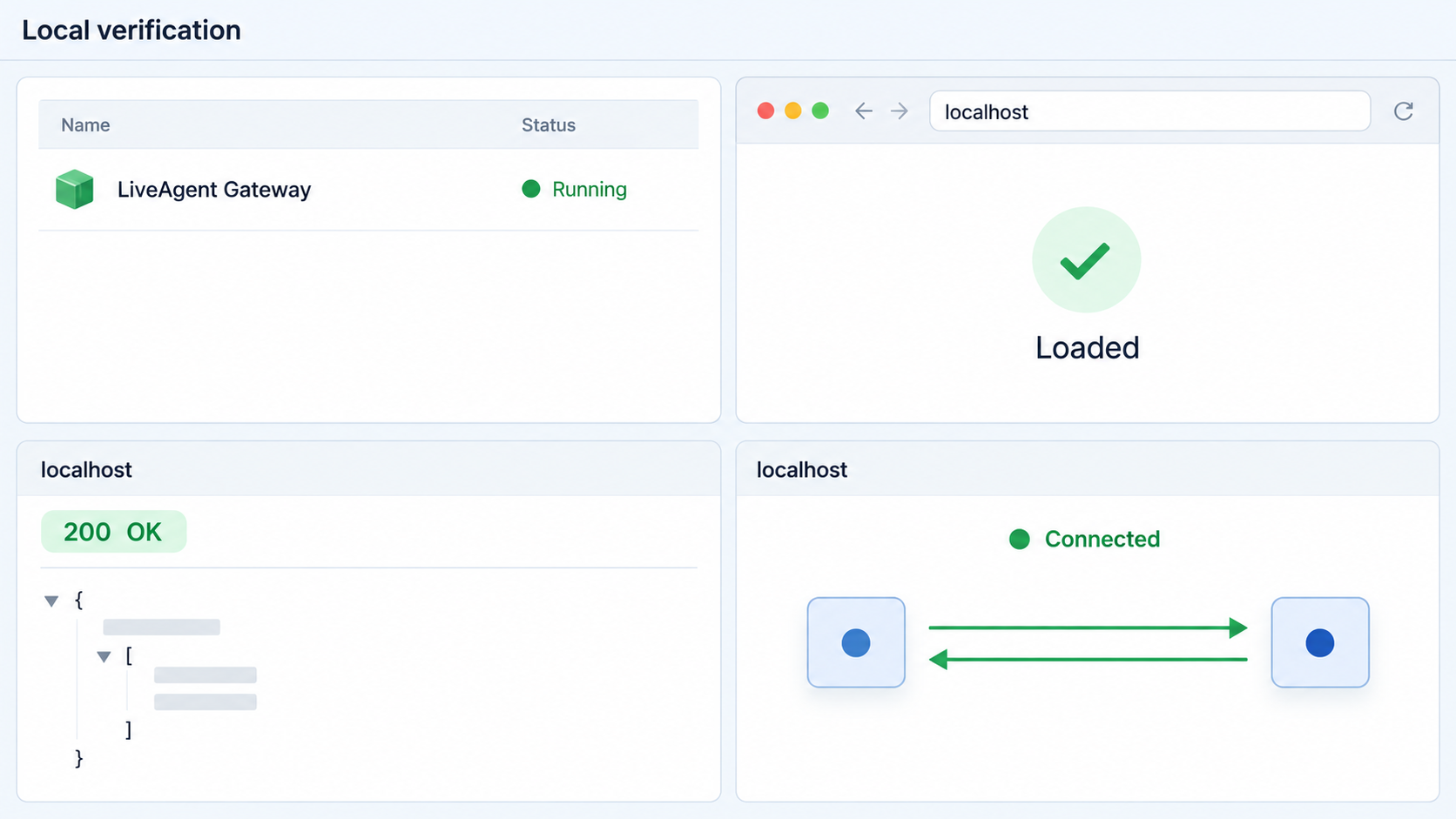This screenshot has height=819, width=1456.
Task: Collapse the root JSON object triangle
Action: tap(51, 601)
